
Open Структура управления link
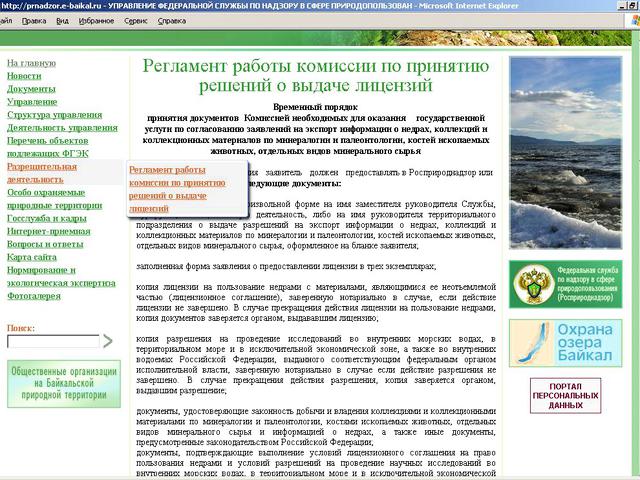[54, 115]
